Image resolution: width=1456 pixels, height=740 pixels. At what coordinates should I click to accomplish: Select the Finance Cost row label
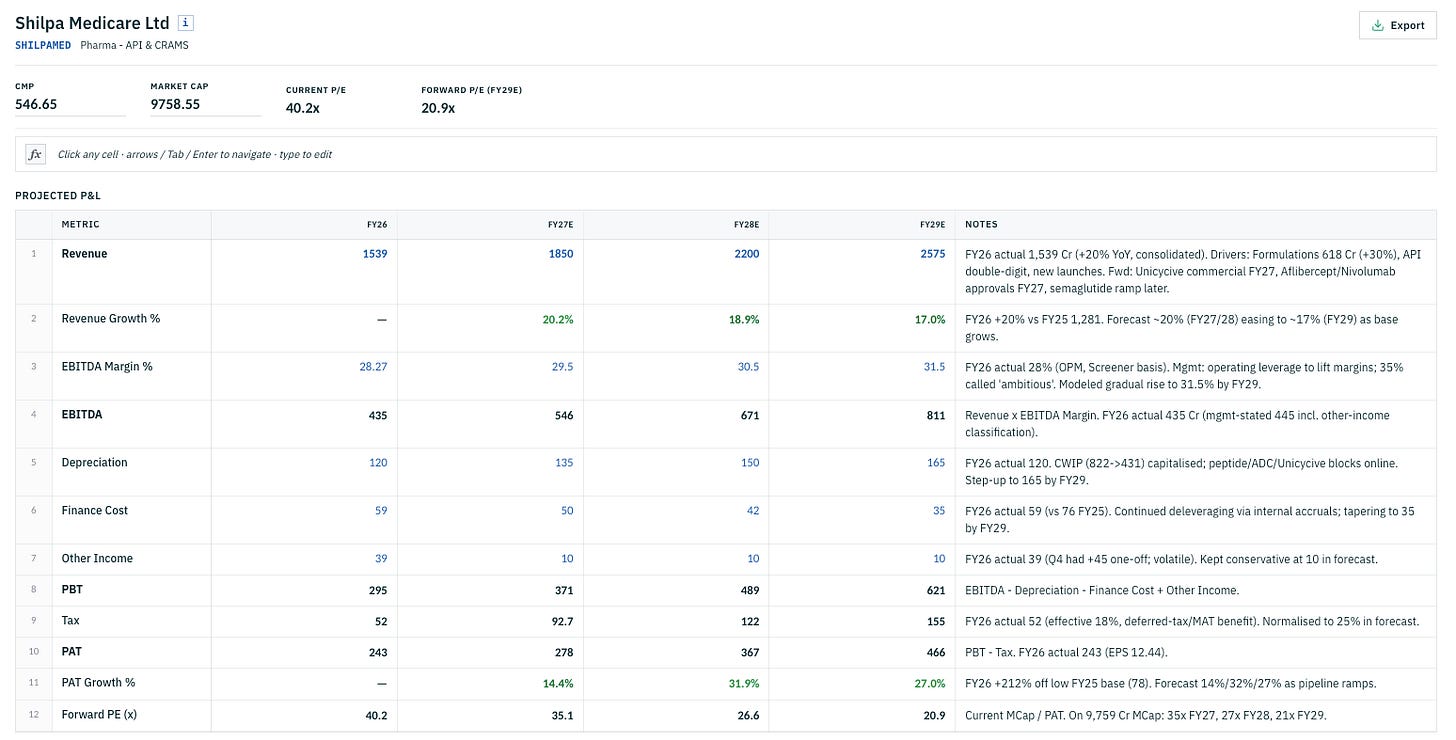click(95, 511)
